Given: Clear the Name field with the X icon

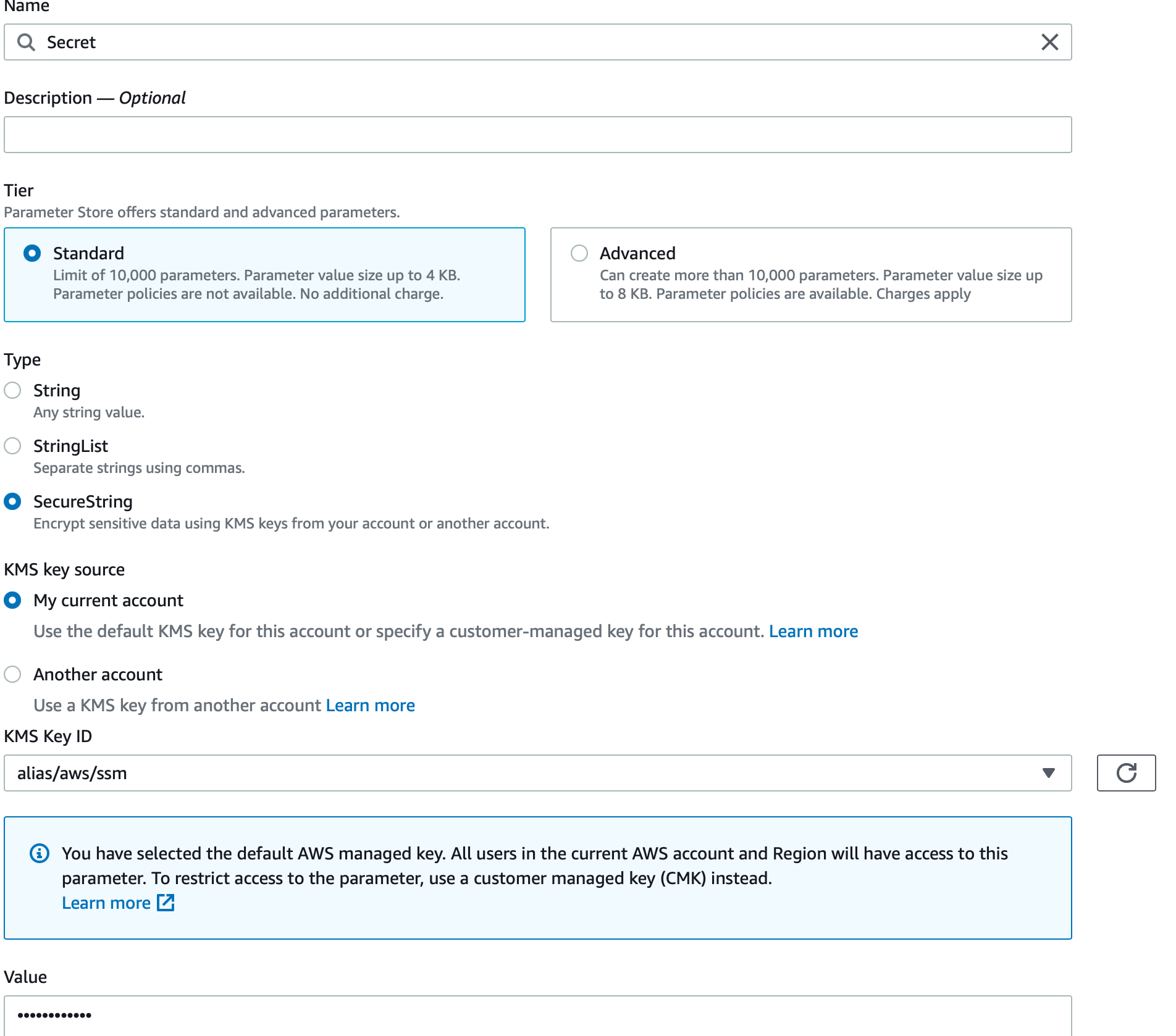Looking at the screenshot, I should (x=1049, y=42).
